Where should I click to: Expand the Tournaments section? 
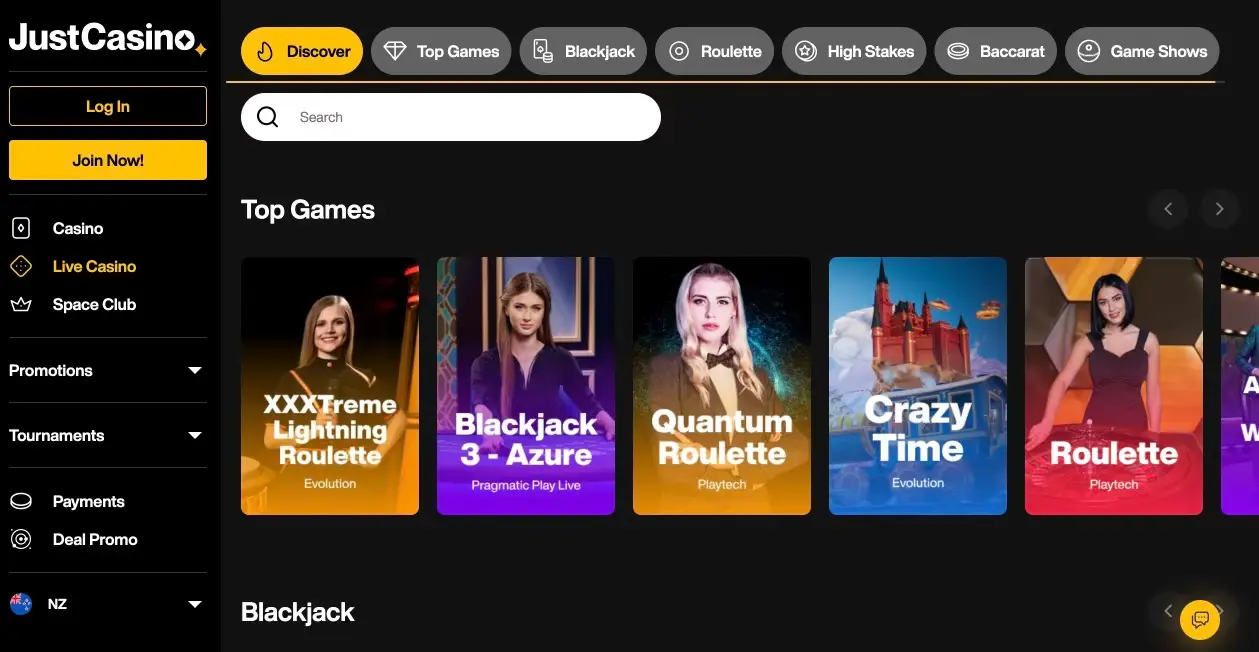coord(107,435)
